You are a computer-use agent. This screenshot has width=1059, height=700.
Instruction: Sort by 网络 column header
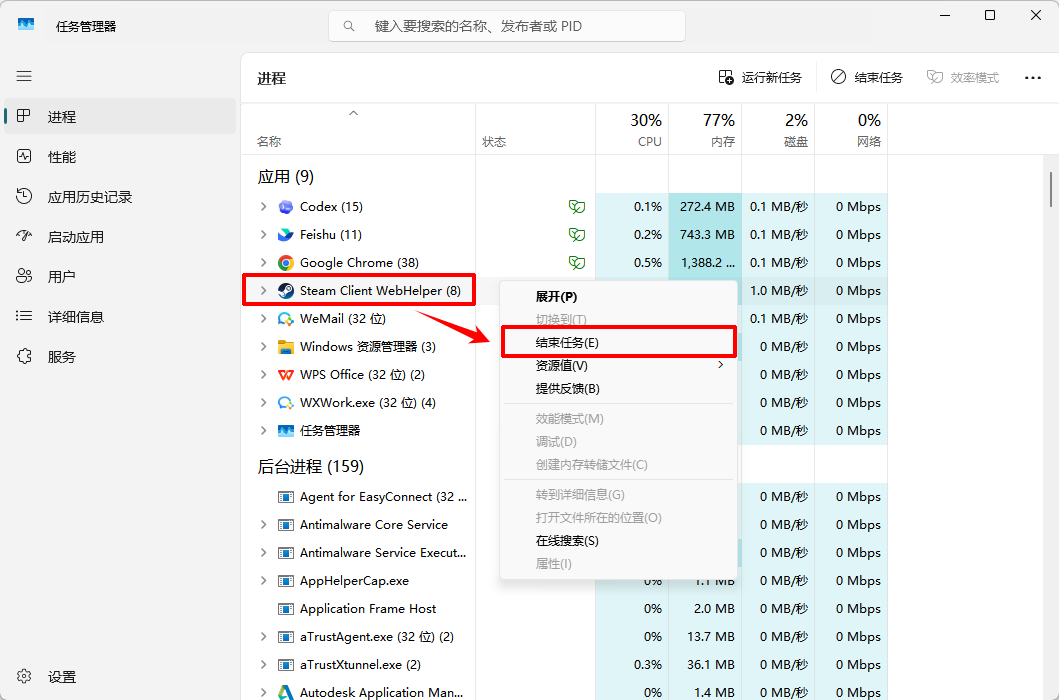tap(851, 129)
